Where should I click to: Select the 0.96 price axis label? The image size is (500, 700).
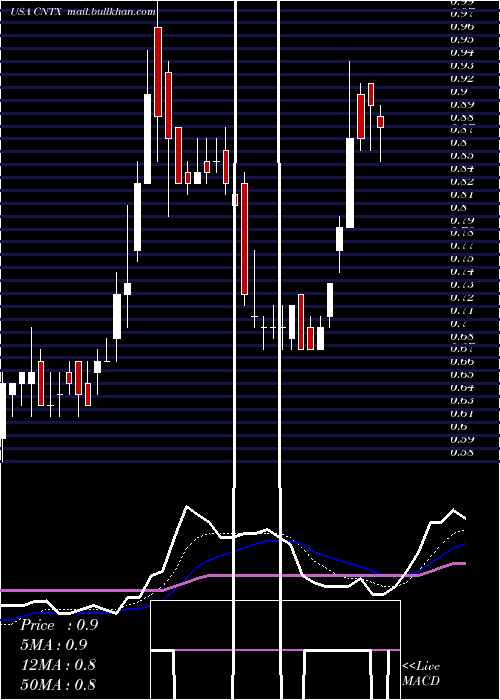[x=461, y=26]
